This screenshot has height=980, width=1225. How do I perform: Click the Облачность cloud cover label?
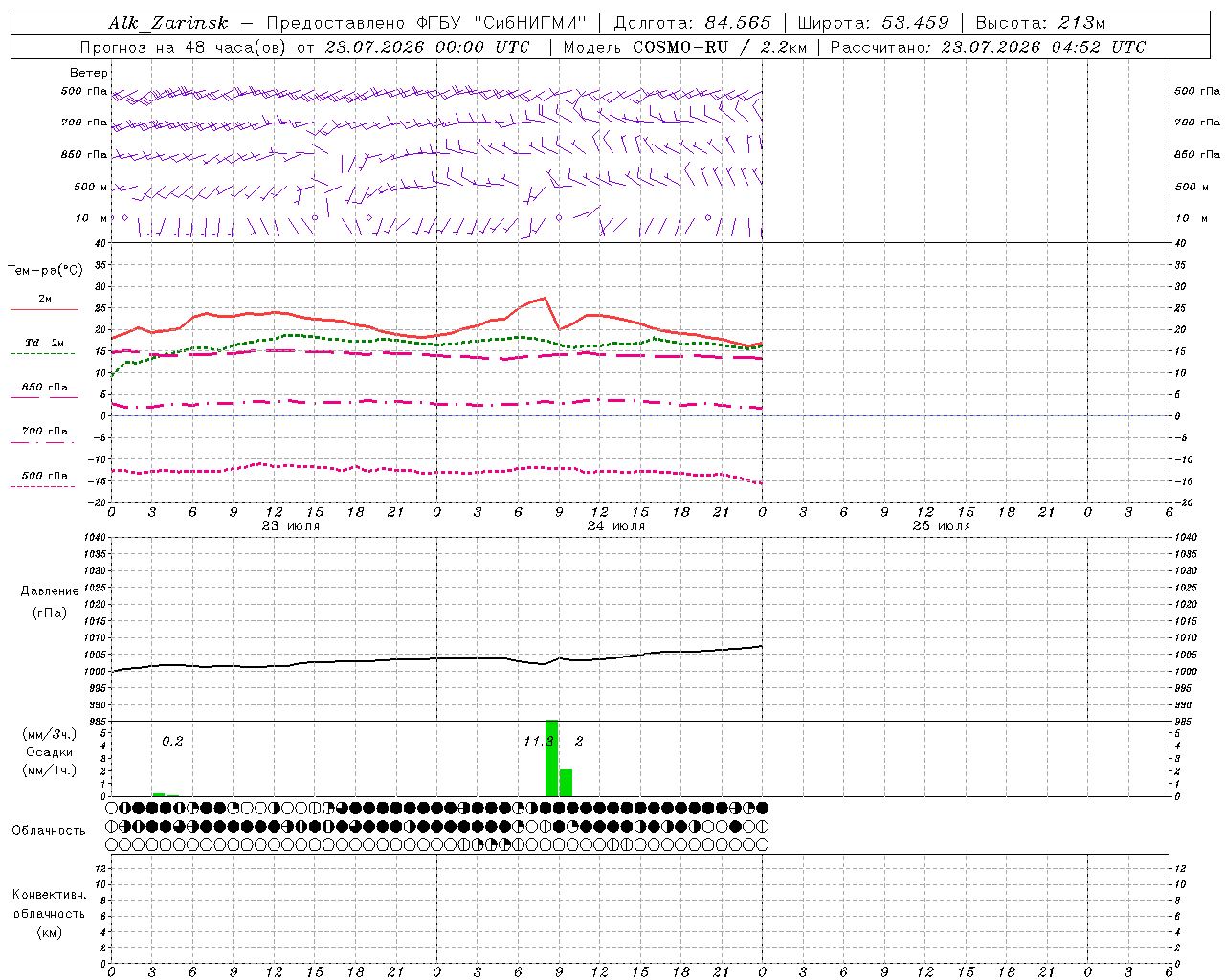(49, 830)
